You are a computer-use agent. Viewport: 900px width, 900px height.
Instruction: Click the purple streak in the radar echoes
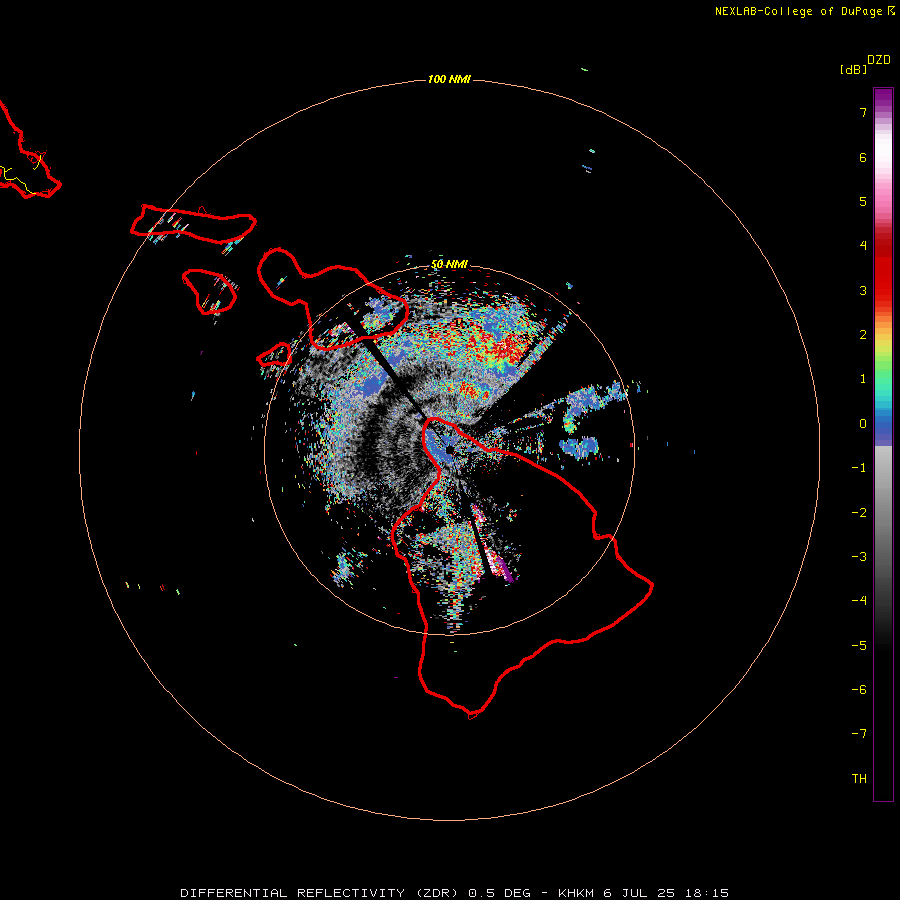[x=505, y=570]
